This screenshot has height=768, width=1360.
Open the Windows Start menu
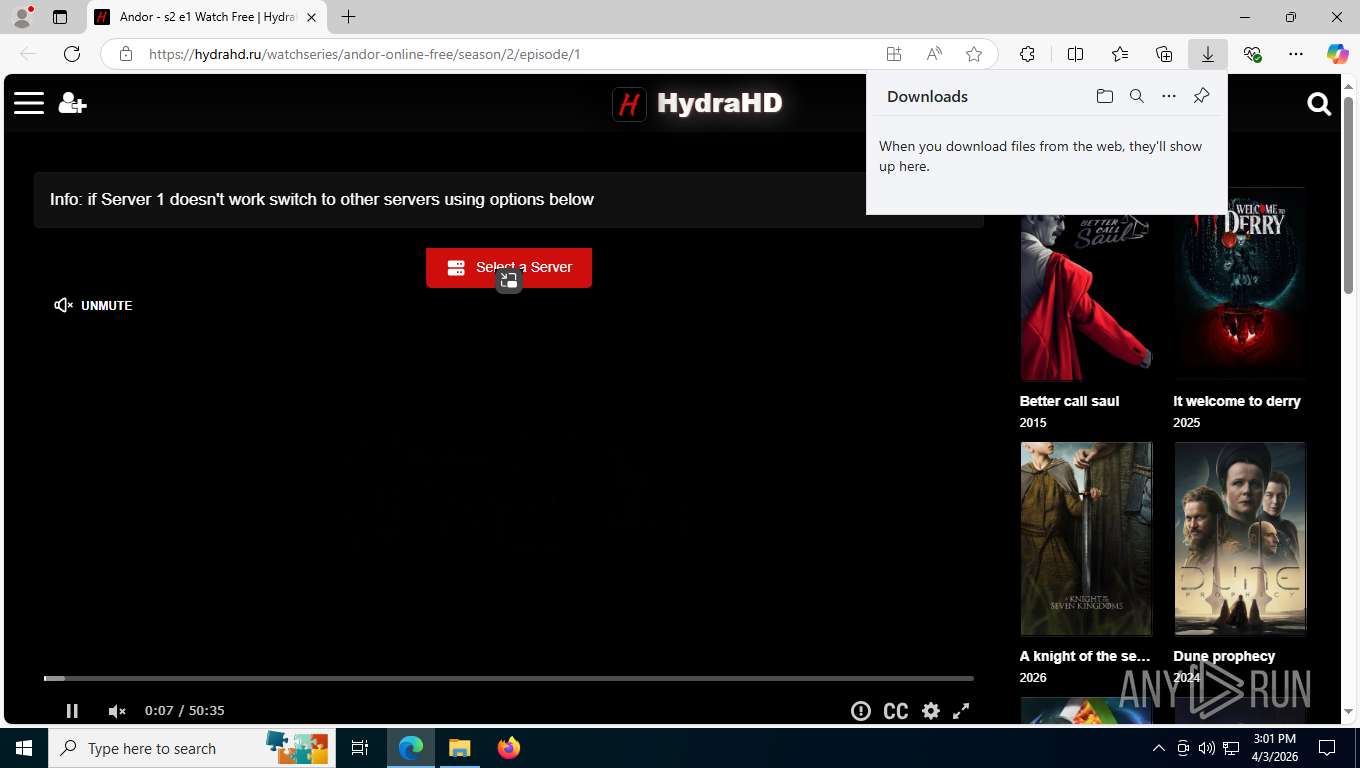(x=24, y=748)
